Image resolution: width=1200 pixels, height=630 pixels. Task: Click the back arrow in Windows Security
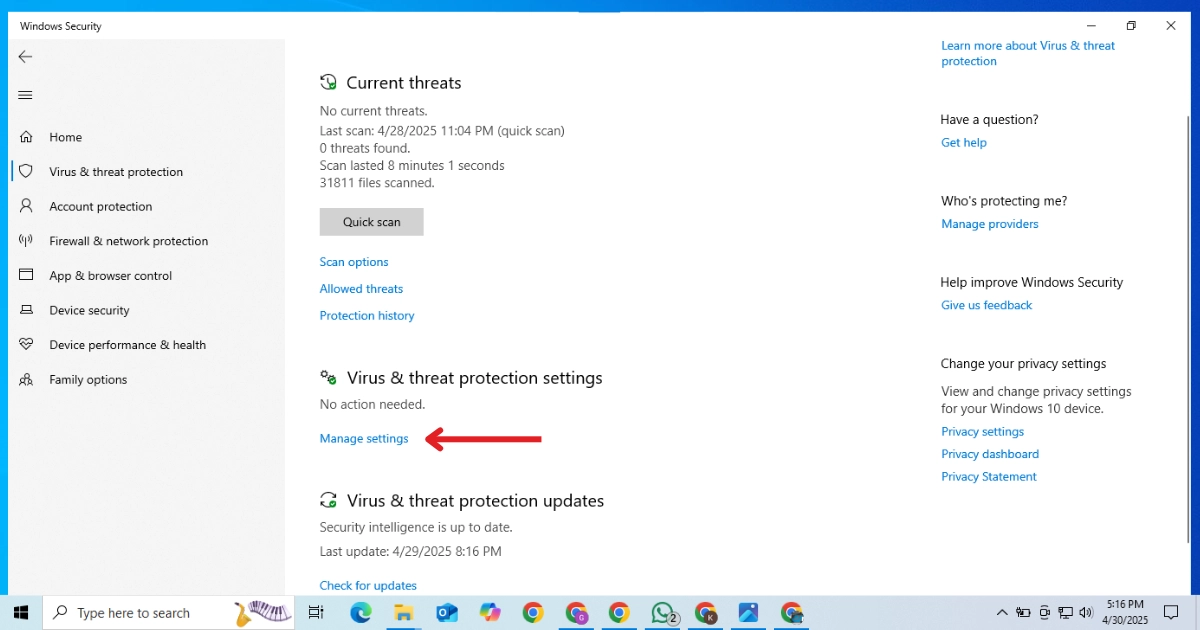[x=26, y=57]
